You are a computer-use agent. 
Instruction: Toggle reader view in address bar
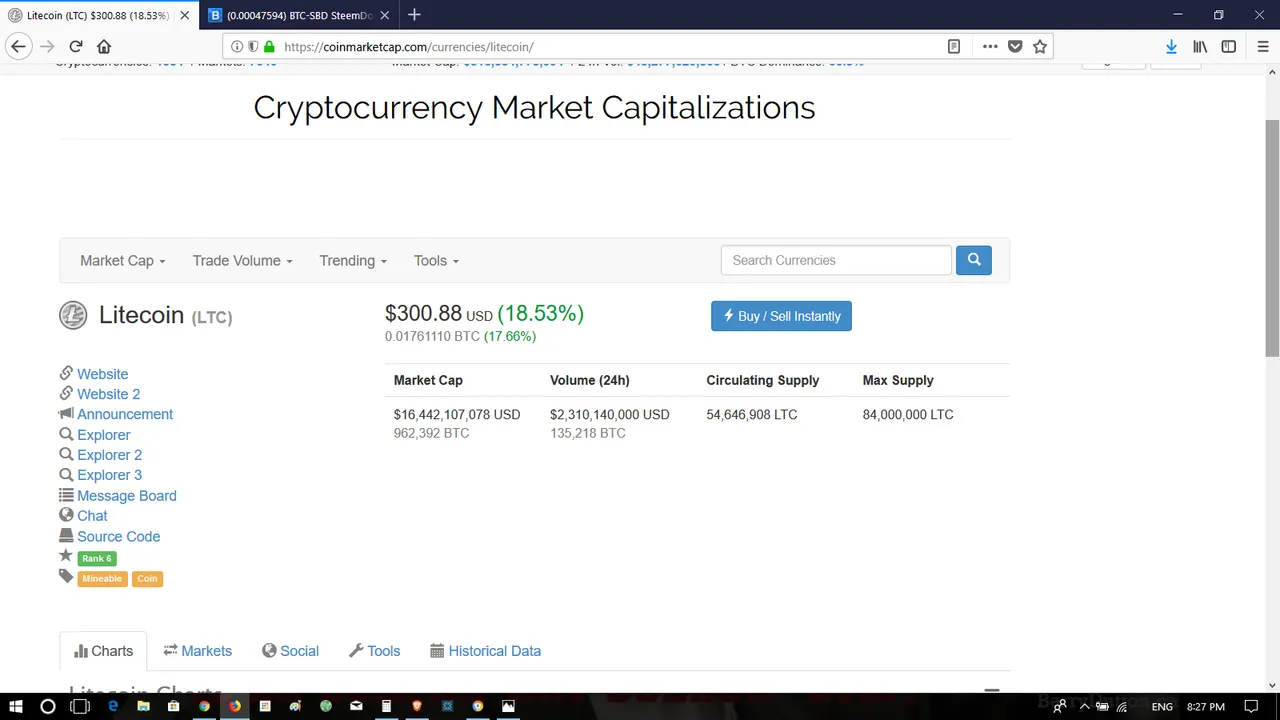[954, 46]
